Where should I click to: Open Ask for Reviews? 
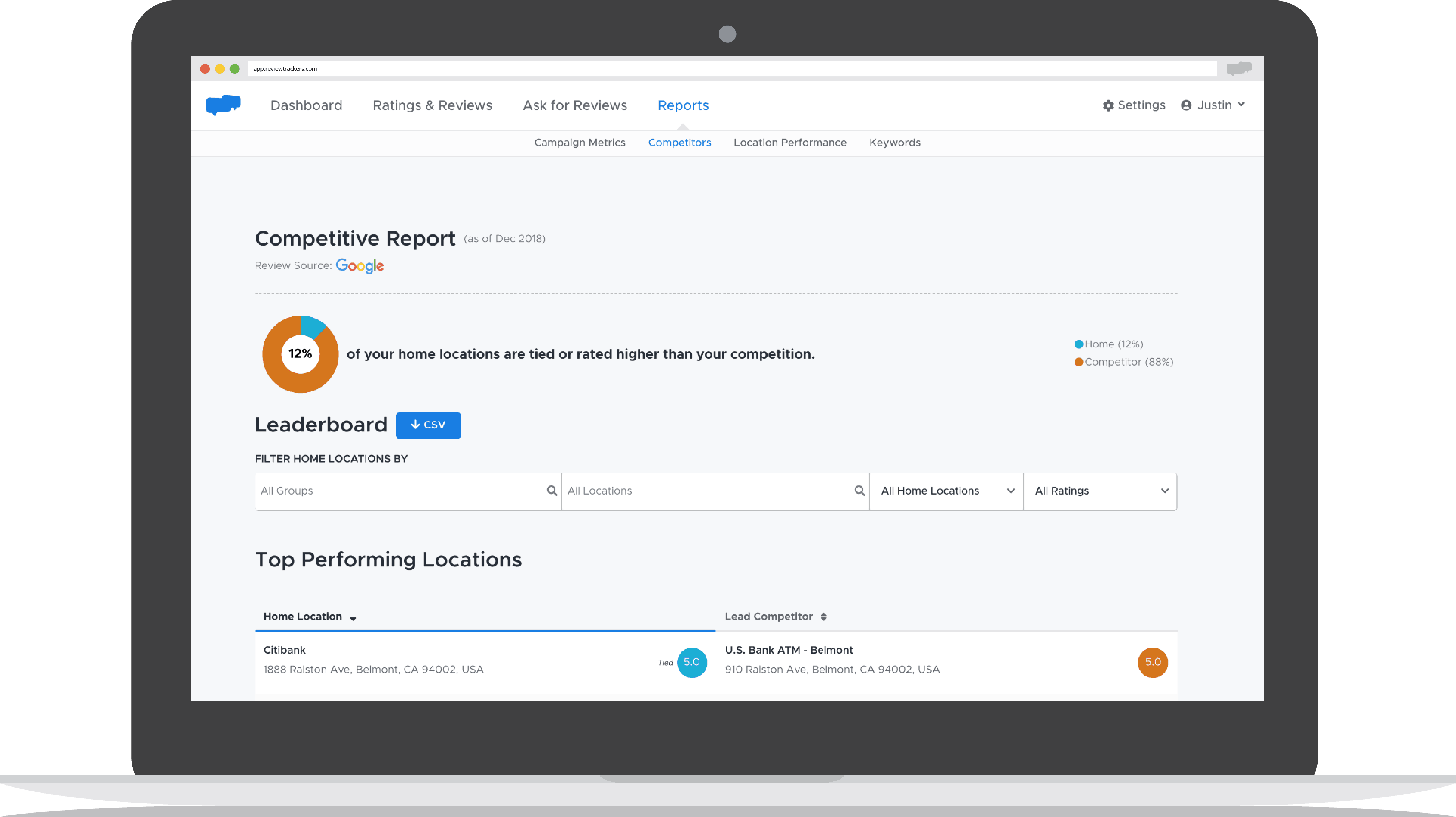coord(575,105)
